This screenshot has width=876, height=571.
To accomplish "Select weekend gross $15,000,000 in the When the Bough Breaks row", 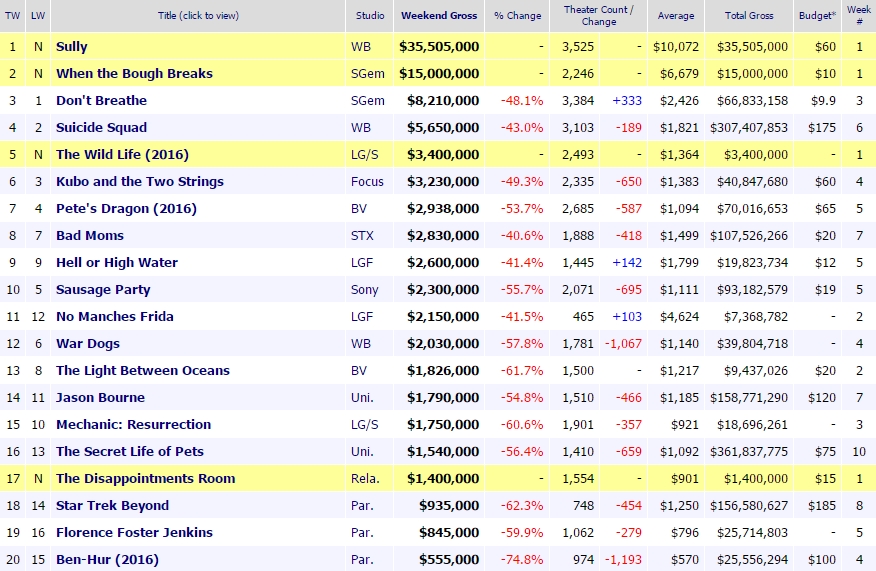I will point(439,73).
